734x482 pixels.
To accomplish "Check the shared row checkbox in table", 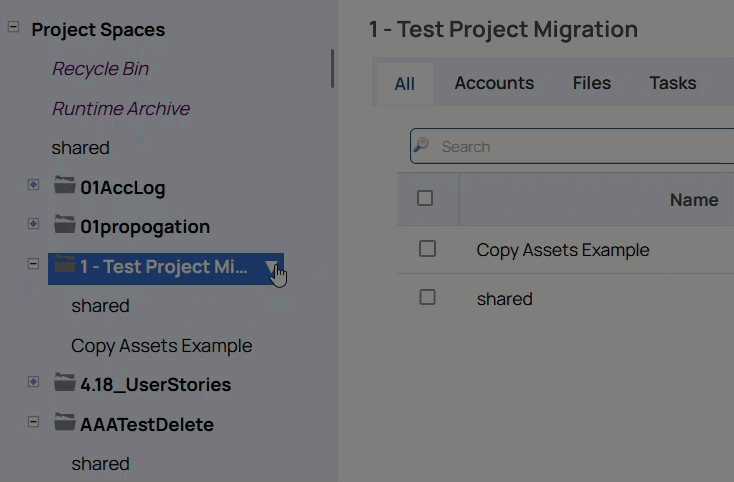I will pyautogui.click(x=427, y=297).
